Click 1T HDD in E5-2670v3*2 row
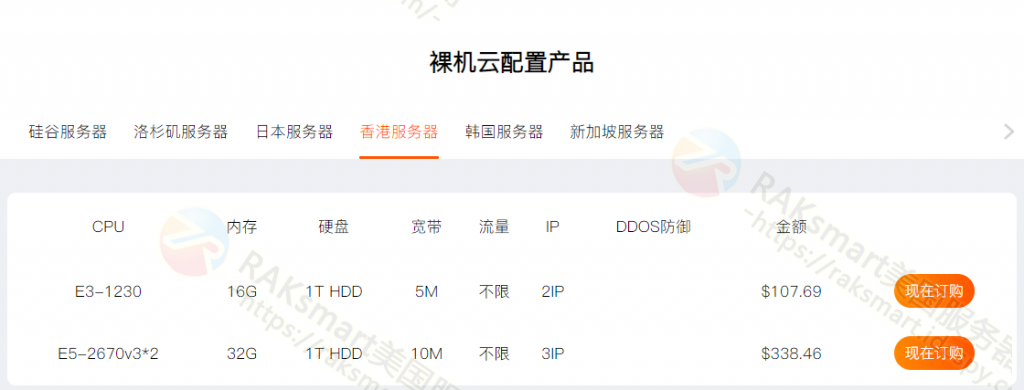The image size is (1024, 390). click(x=334, y=354)
